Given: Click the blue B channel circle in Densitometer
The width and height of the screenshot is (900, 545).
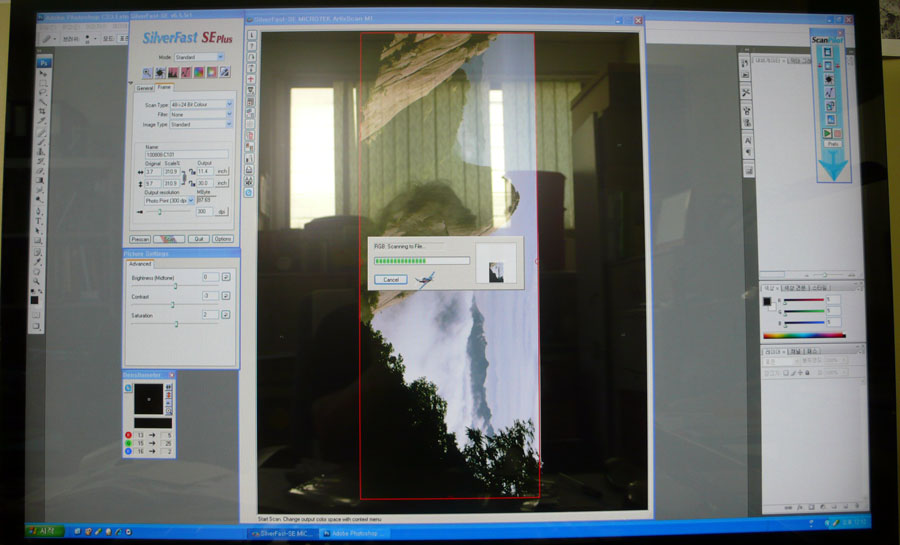Looking at the screenshot, I should (x=128, y=451).
